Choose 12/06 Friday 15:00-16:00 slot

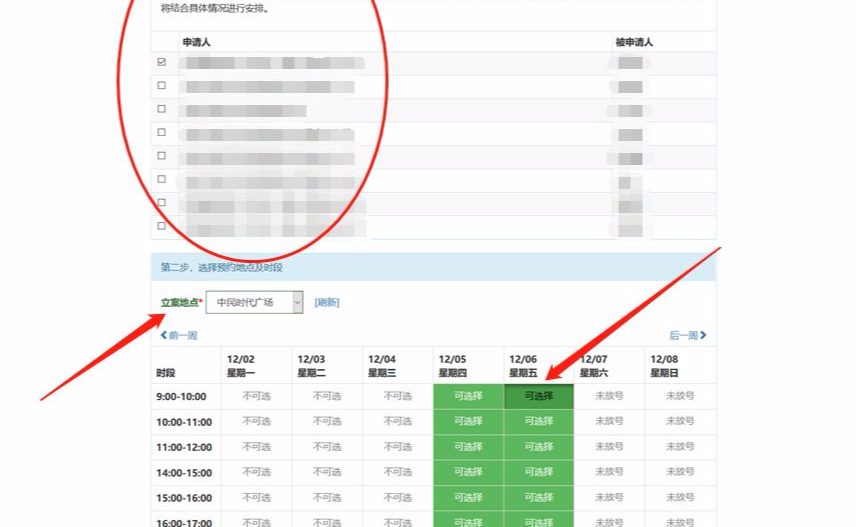coord(538,497)
